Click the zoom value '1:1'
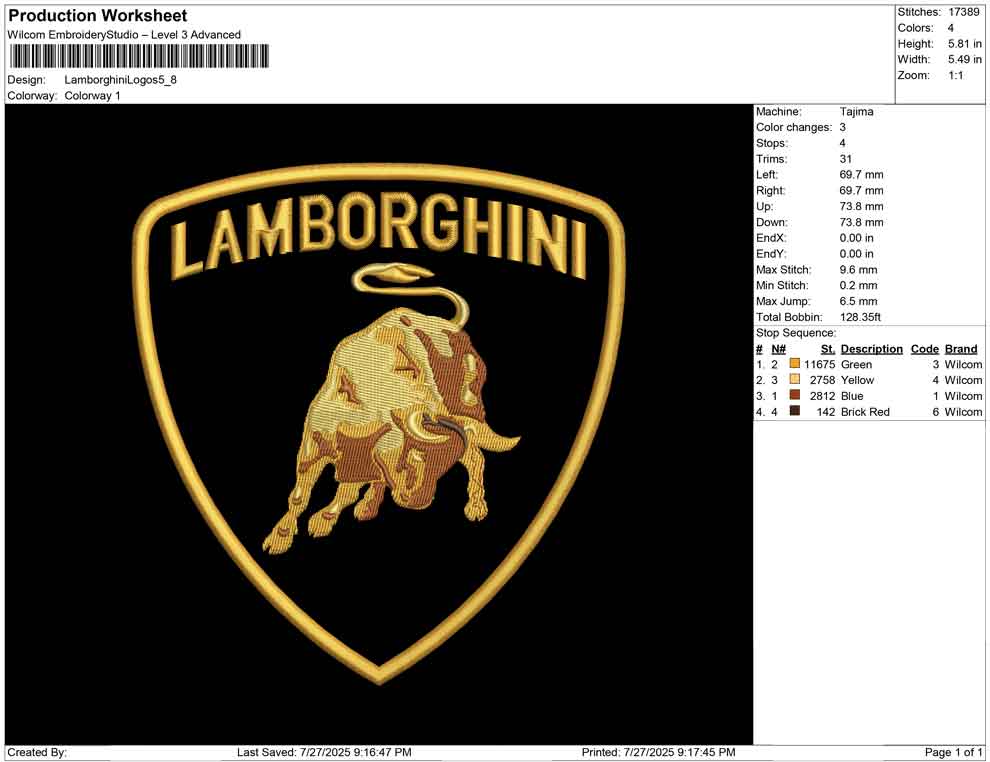 click(x=955, y=75)
